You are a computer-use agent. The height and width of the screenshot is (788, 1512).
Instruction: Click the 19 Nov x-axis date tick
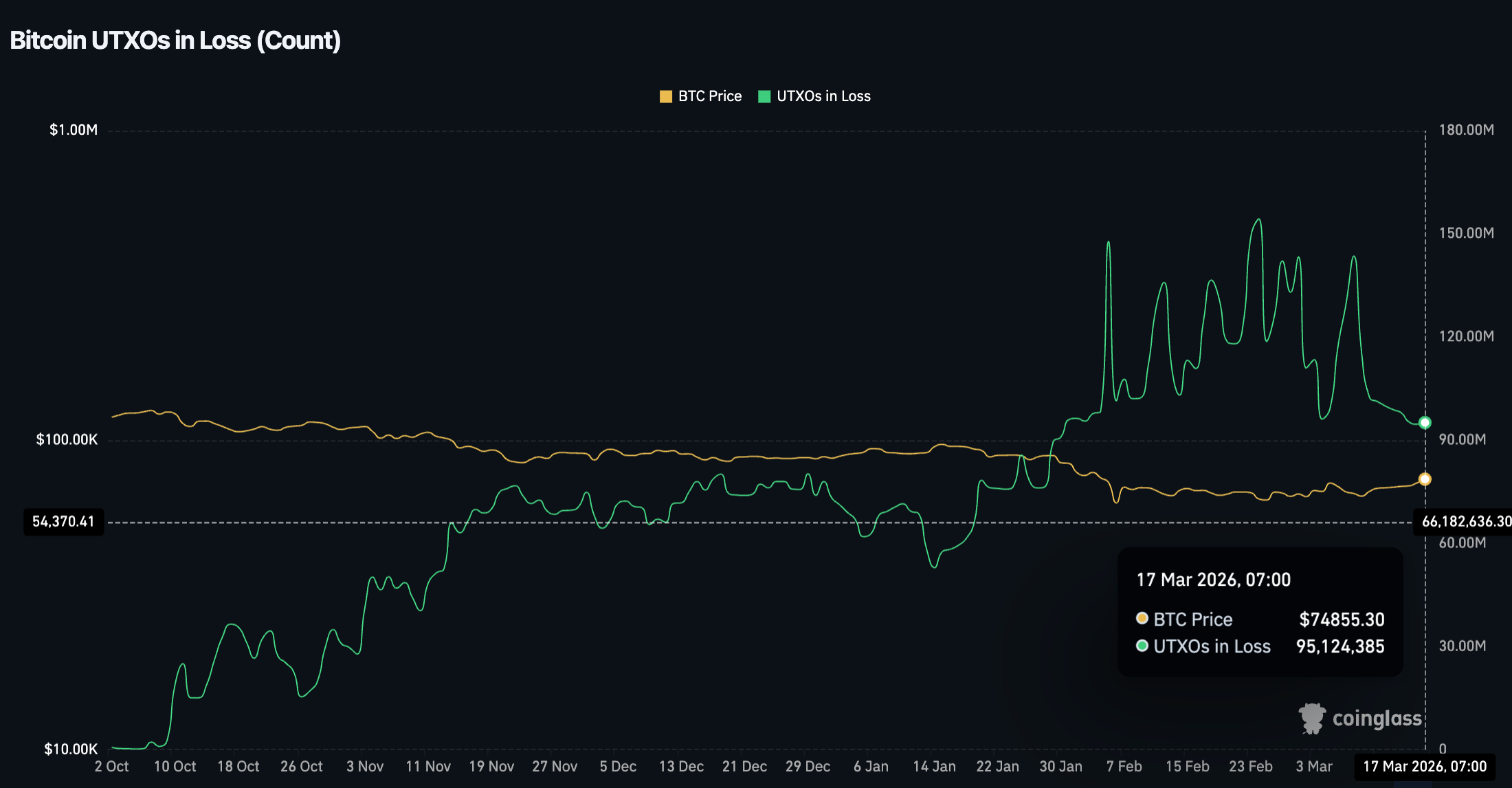491,767
